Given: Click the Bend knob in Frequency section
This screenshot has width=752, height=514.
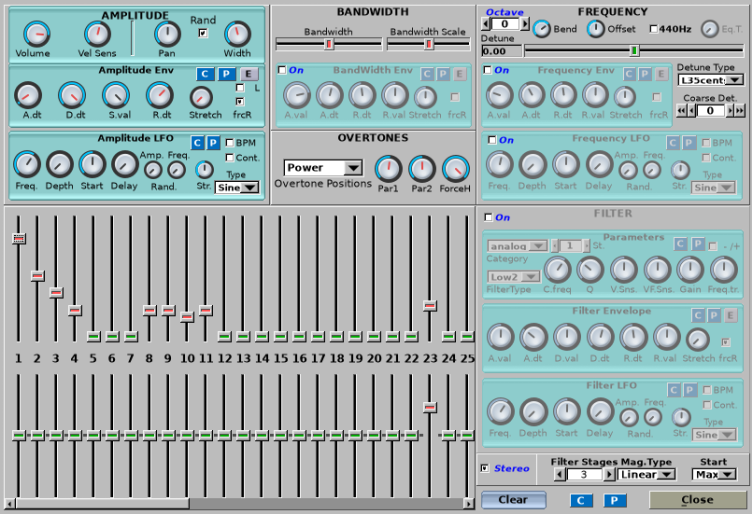Looking at the screenshot, I should pos(541,28).
